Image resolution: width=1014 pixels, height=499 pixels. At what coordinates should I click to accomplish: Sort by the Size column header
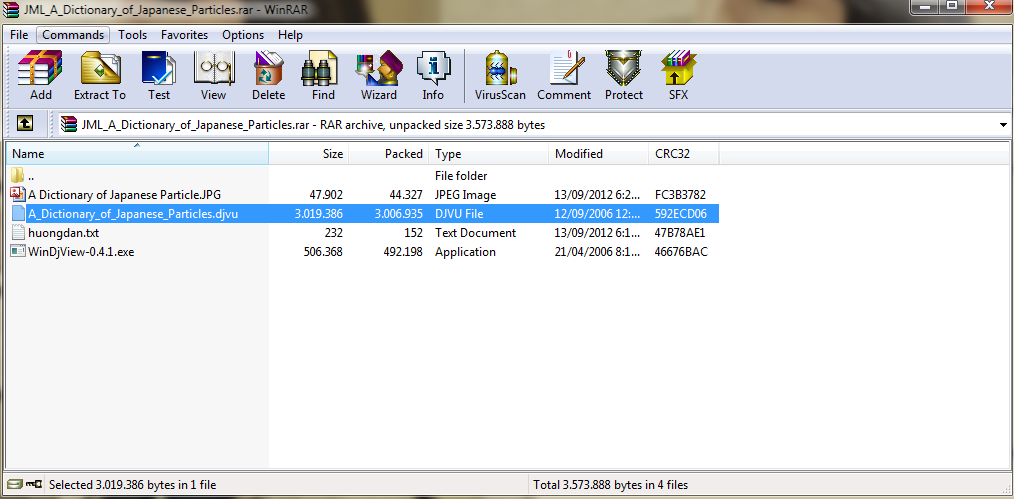coord(309,154)
